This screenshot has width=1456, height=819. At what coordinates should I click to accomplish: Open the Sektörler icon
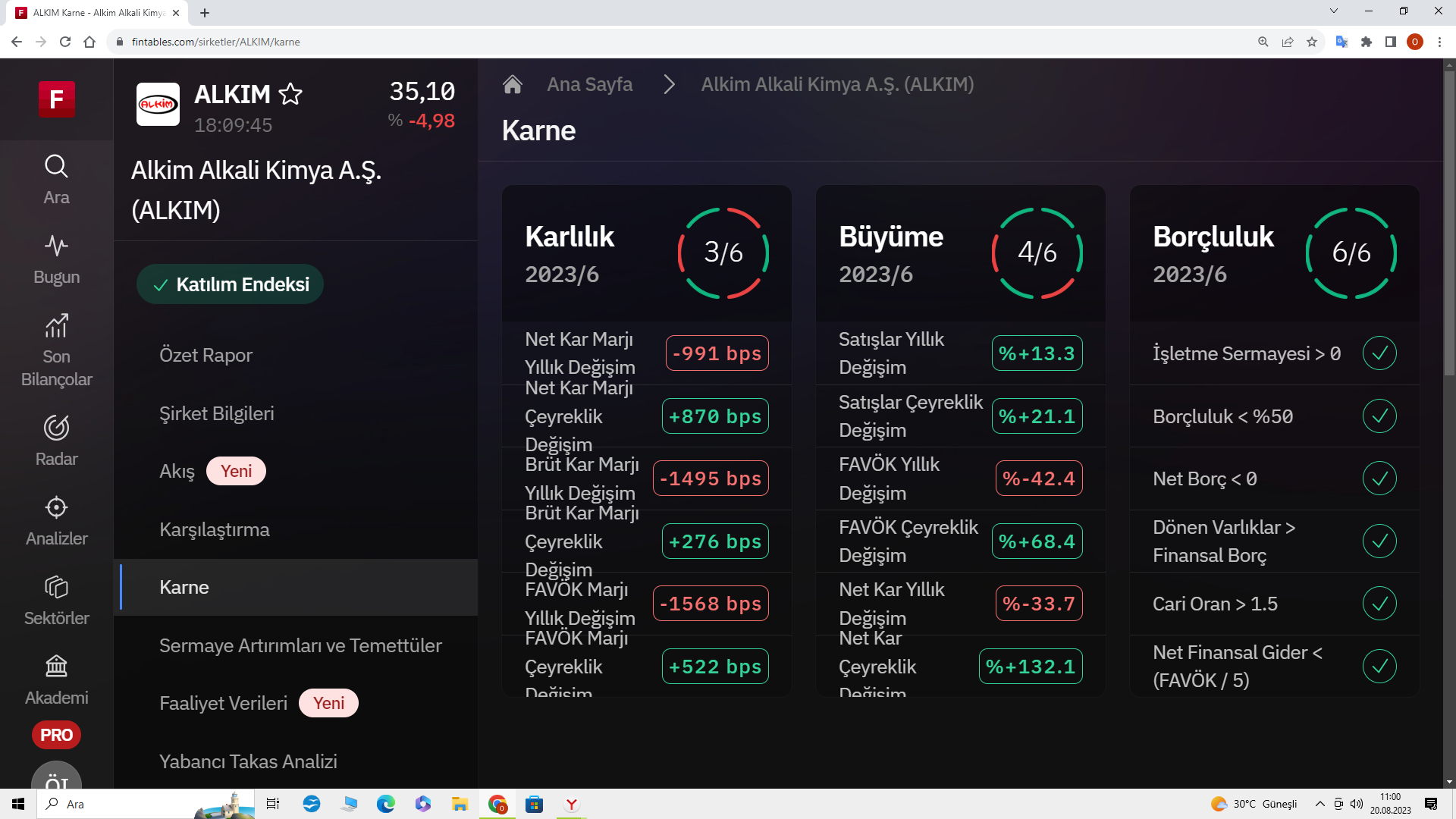coord(56,587)
